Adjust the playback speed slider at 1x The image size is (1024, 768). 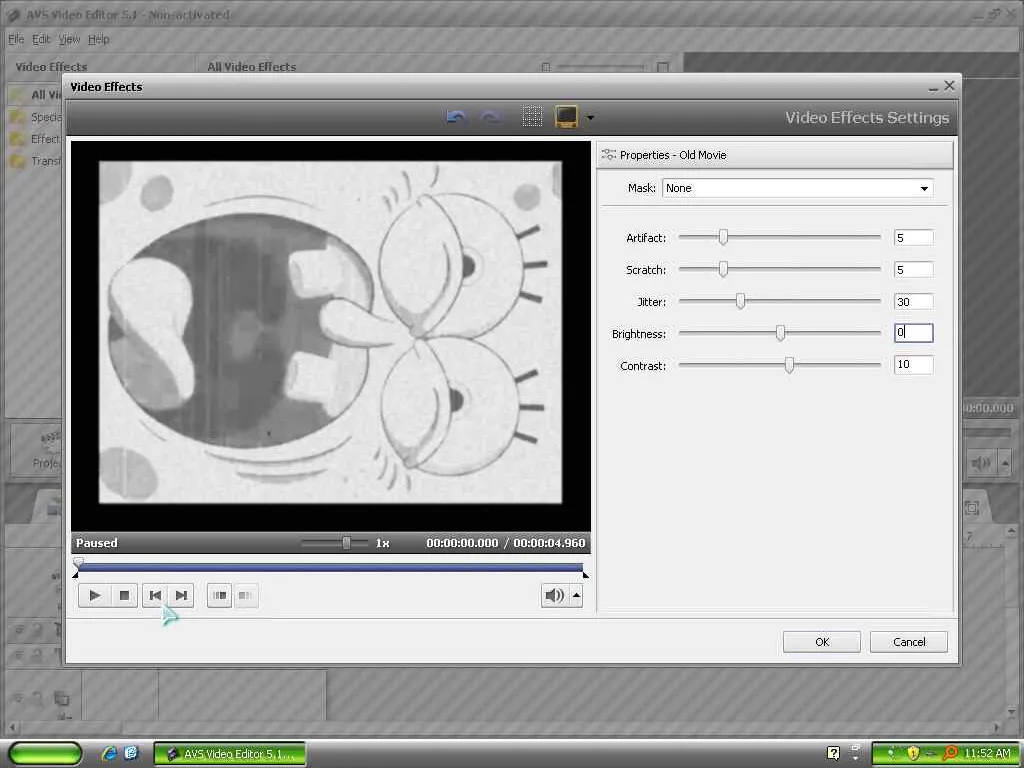point(346,543)
